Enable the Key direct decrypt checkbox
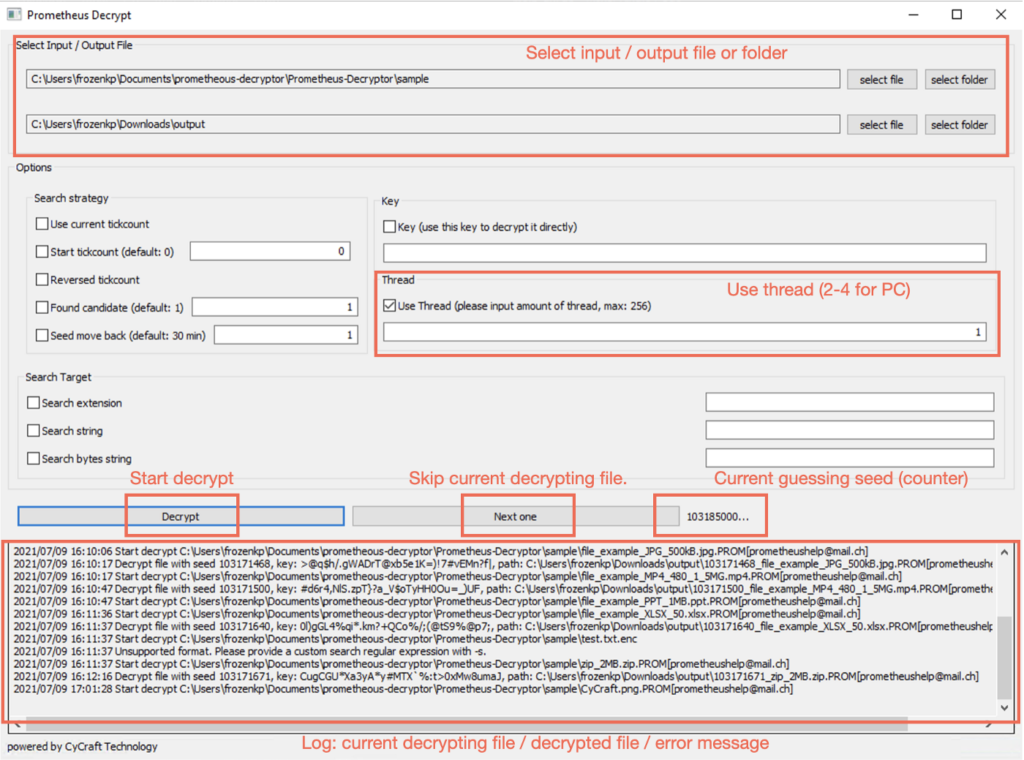This screenshot has height=760, width=1024. coord(390,227)
